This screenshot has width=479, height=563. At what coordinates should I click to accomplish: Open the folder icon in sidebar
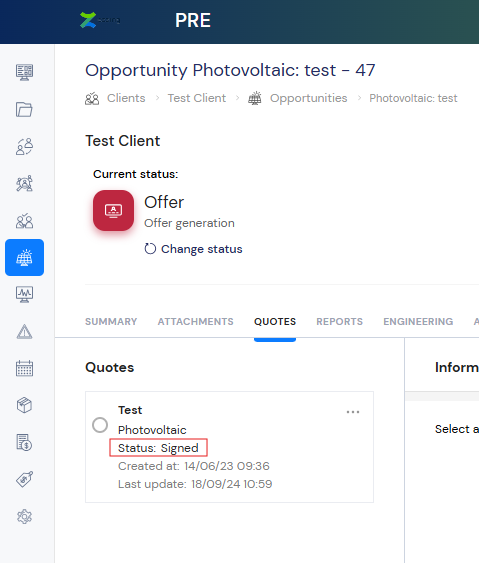point(24,110)
